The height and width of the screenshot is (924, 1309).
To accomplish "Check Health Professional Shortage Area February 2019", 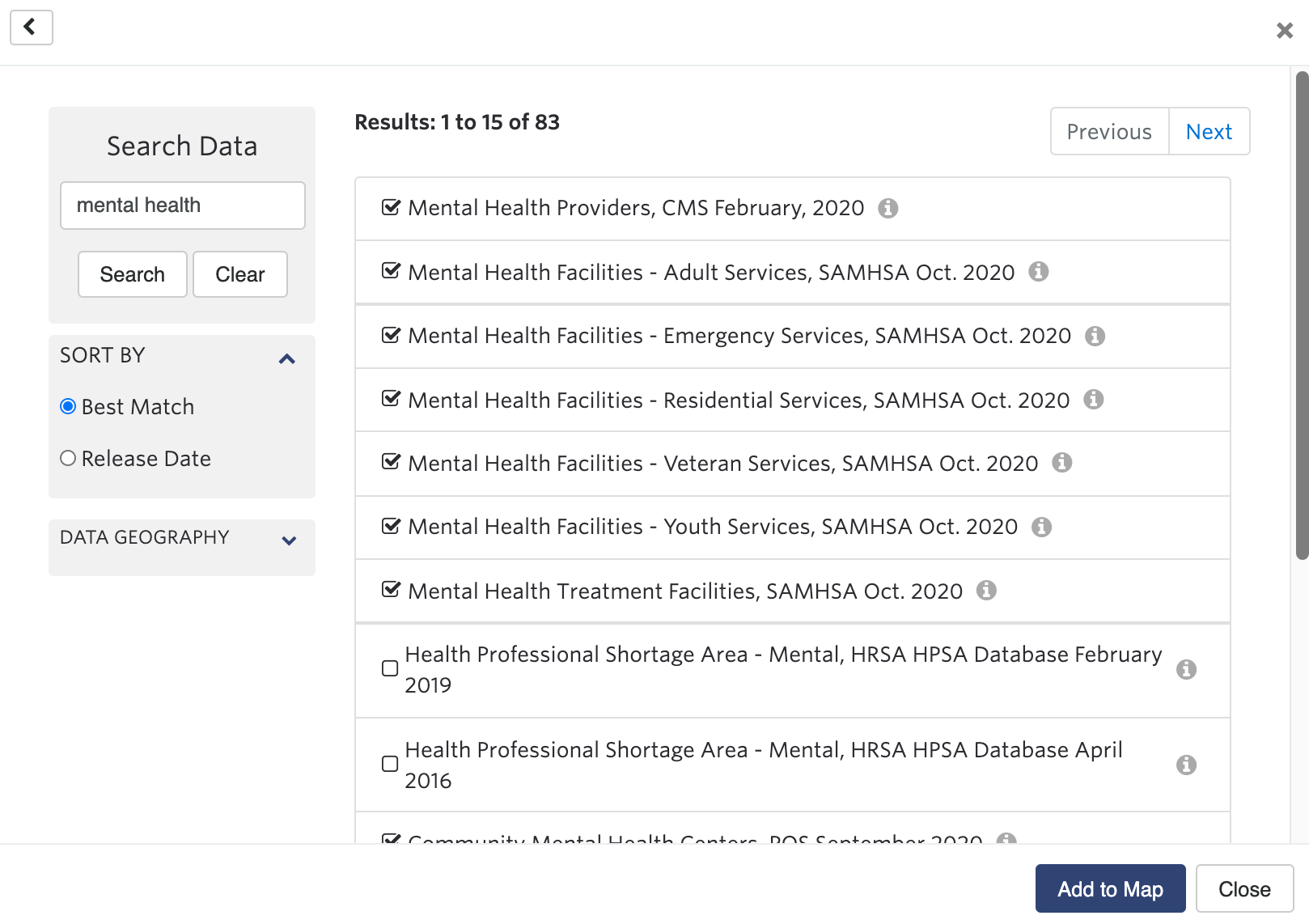I will click(x=390, y=668).
